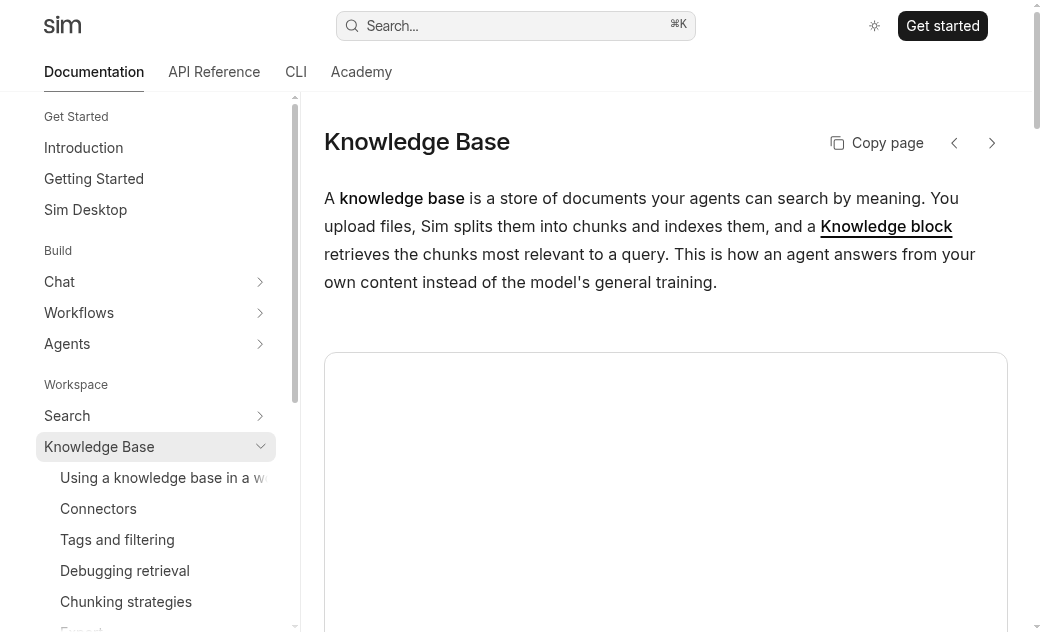
Task: Switch to API Reference tab
Action: pyautogui.click(x=214, y=72)
